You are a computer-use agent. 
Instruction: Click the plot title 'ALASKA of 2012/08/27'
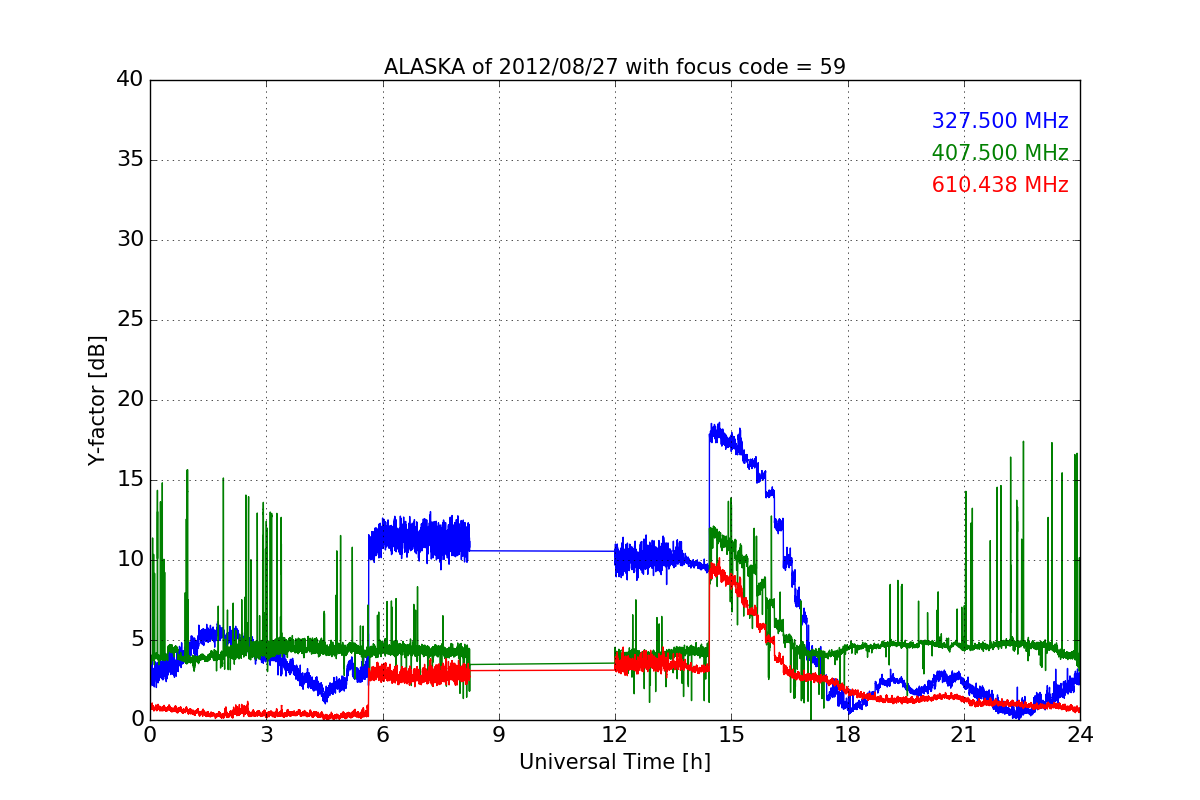point(615,67)
